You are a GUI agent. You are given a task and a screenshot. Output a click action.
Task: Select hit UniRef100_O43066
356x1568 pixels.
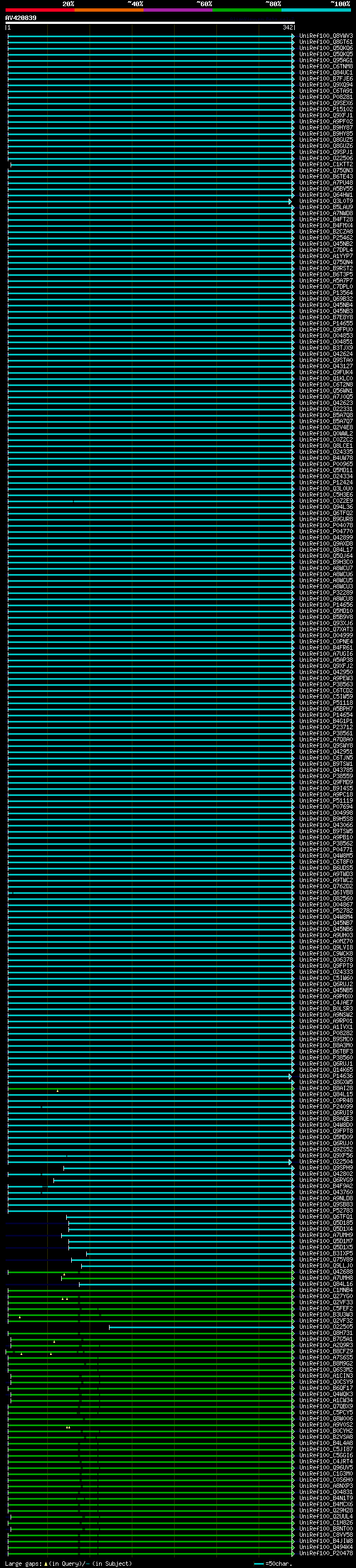[325, 825]
